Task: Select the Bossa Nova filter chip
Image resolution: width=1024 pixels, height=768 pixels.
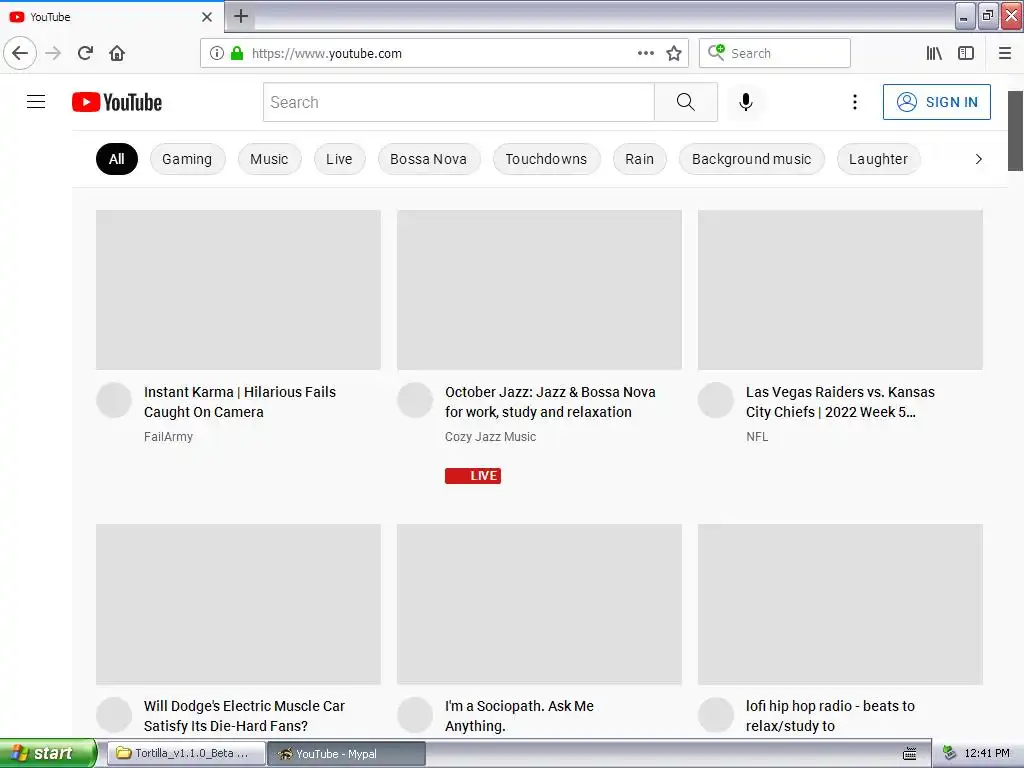Action: point(428,159)
